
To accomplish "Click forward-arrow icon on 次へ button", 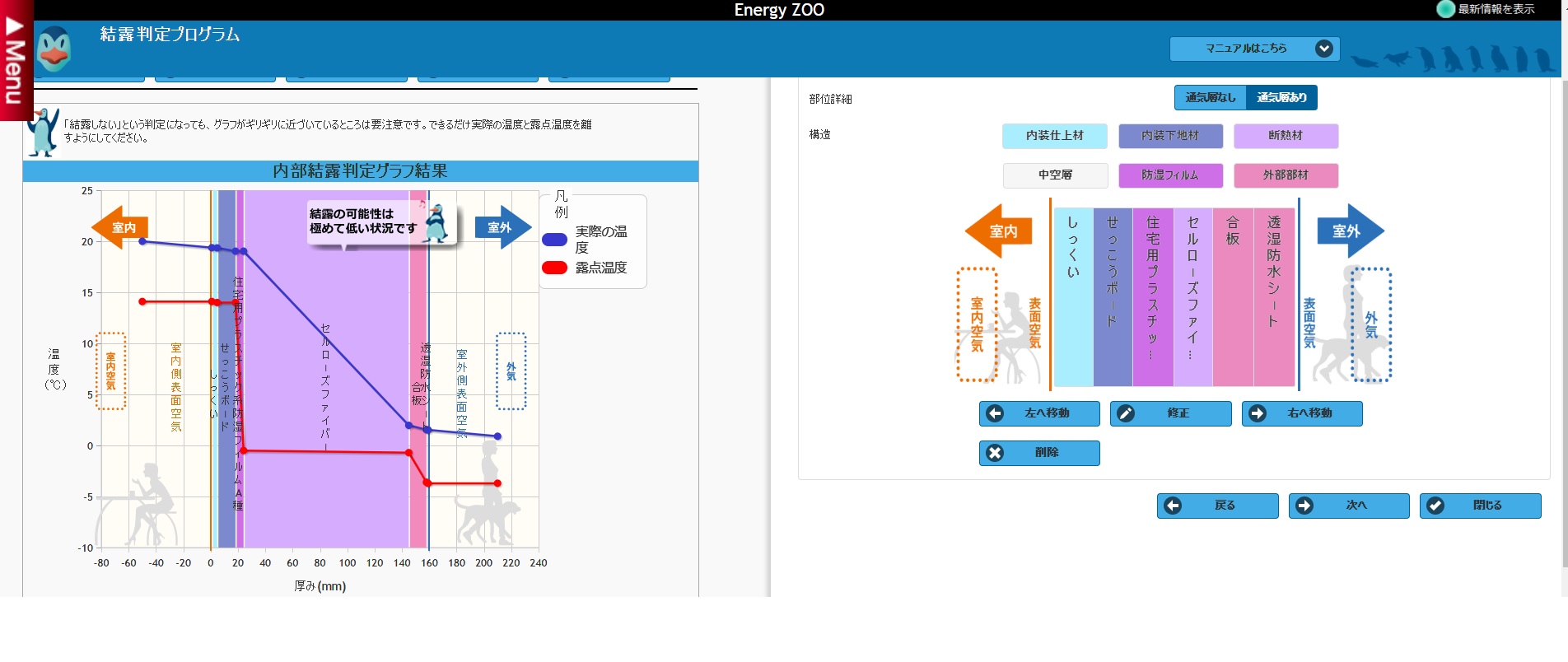I will point(1304,506).
